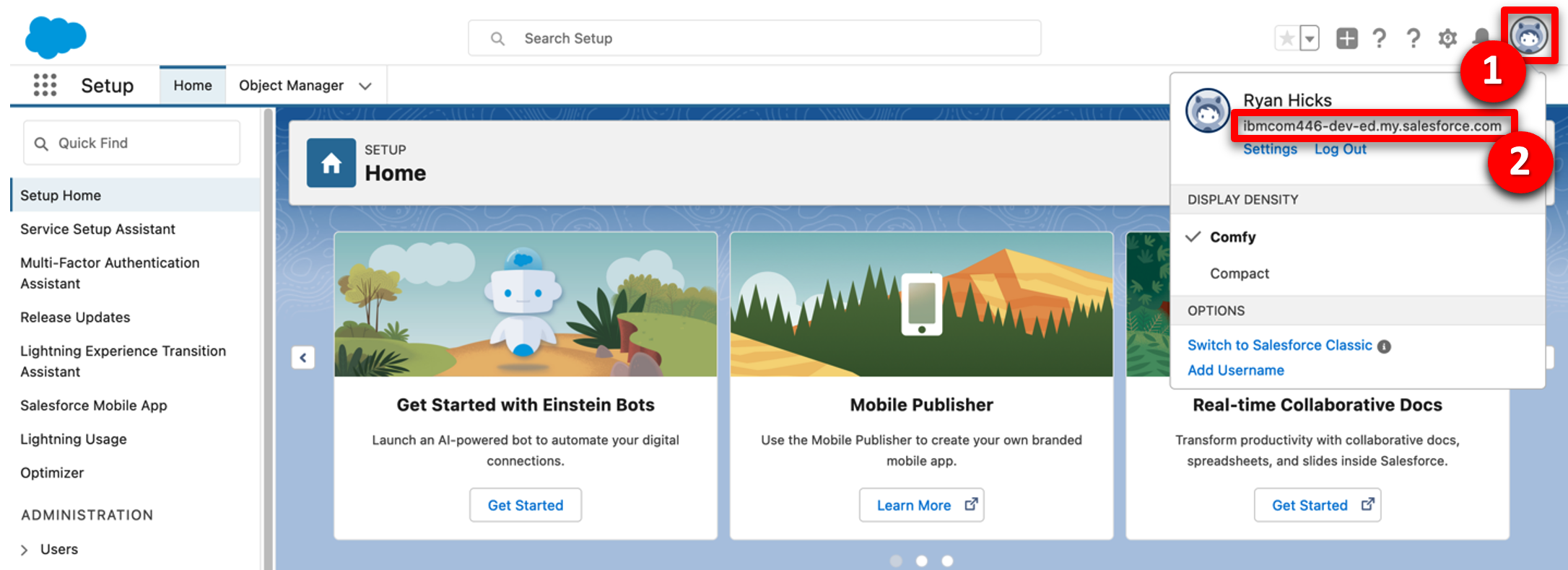This screenshot has height=570, width=1568.
Task: Open the notifications bell
Action: pos(1480,37)
